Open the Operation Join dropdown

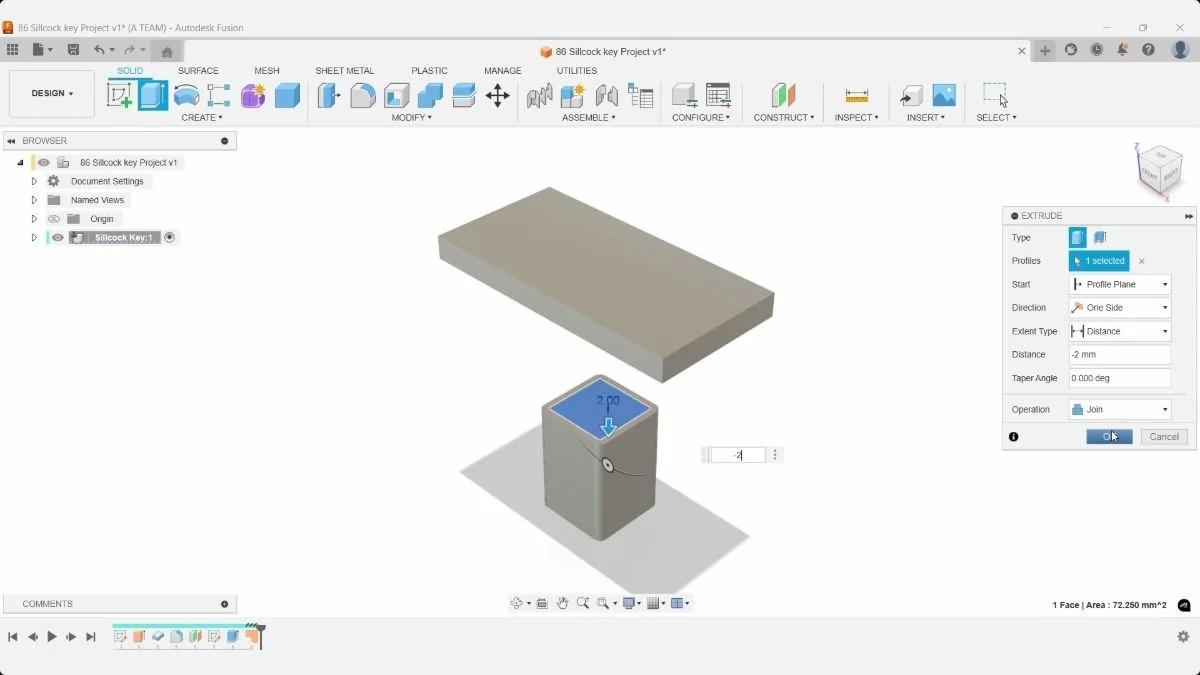coord(1119,409)
